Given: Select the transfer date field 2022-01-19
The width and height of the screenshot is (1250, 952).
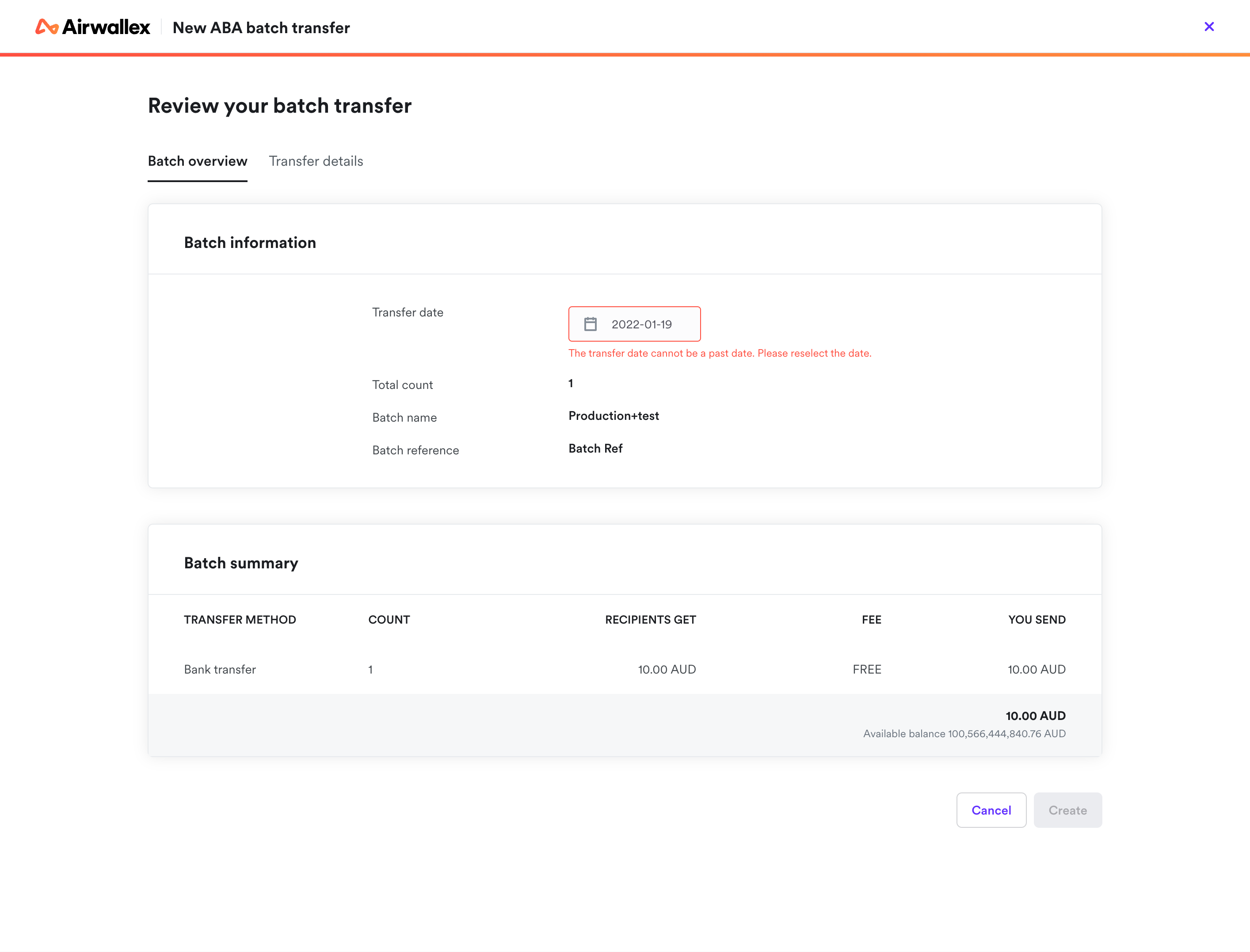Looking at the screenshot, I should (x=634, y=324).
